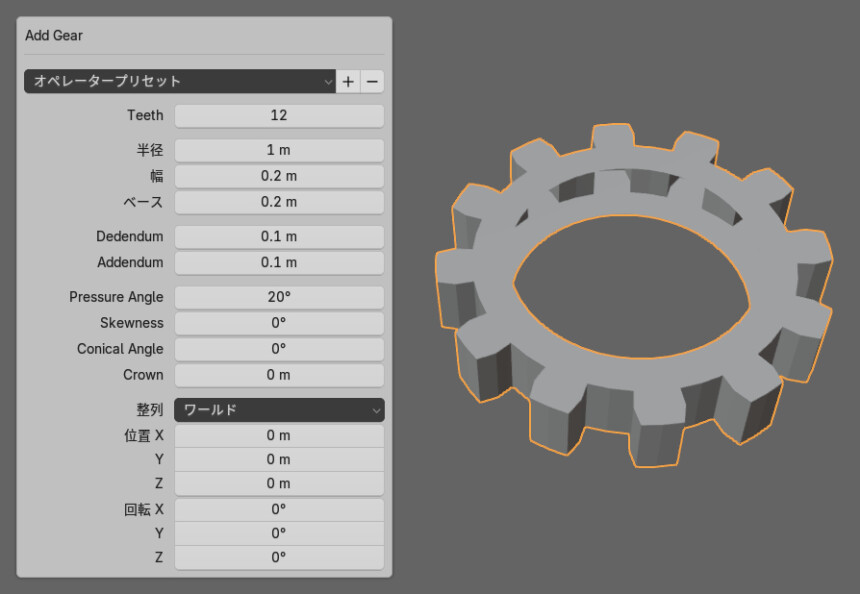Remove operator preset with minus button
The height and width of the screenshot is (594, 860).
[372, 81]
